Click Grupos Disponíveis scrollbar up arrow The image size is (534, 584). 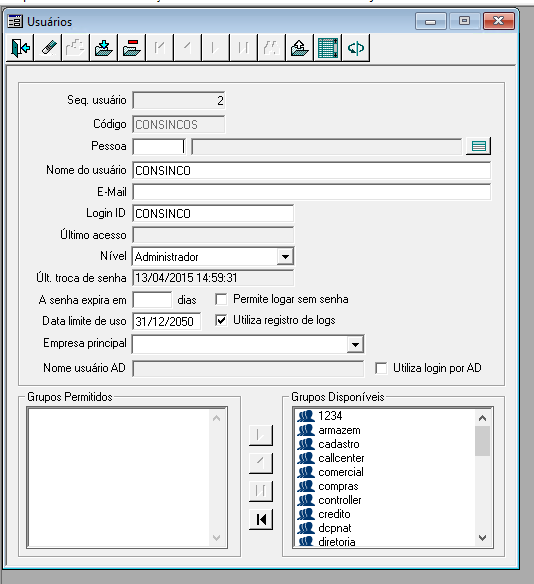[483, 418]
